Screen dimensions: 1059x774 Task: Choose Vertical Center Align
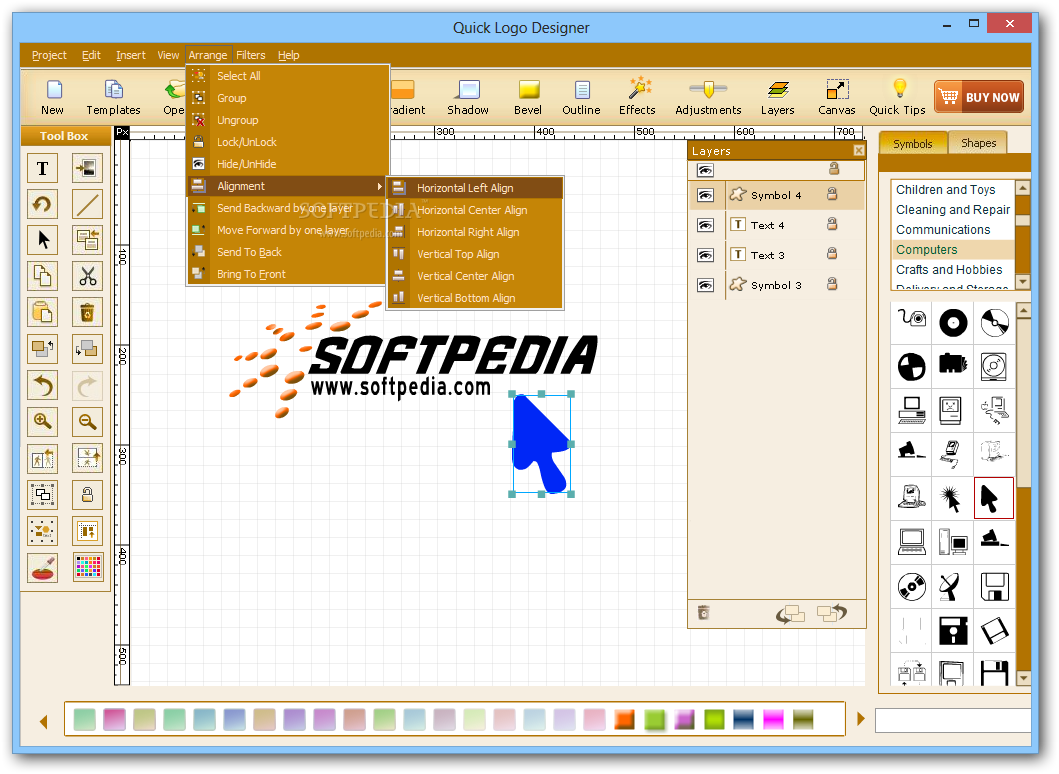[475, 276]
